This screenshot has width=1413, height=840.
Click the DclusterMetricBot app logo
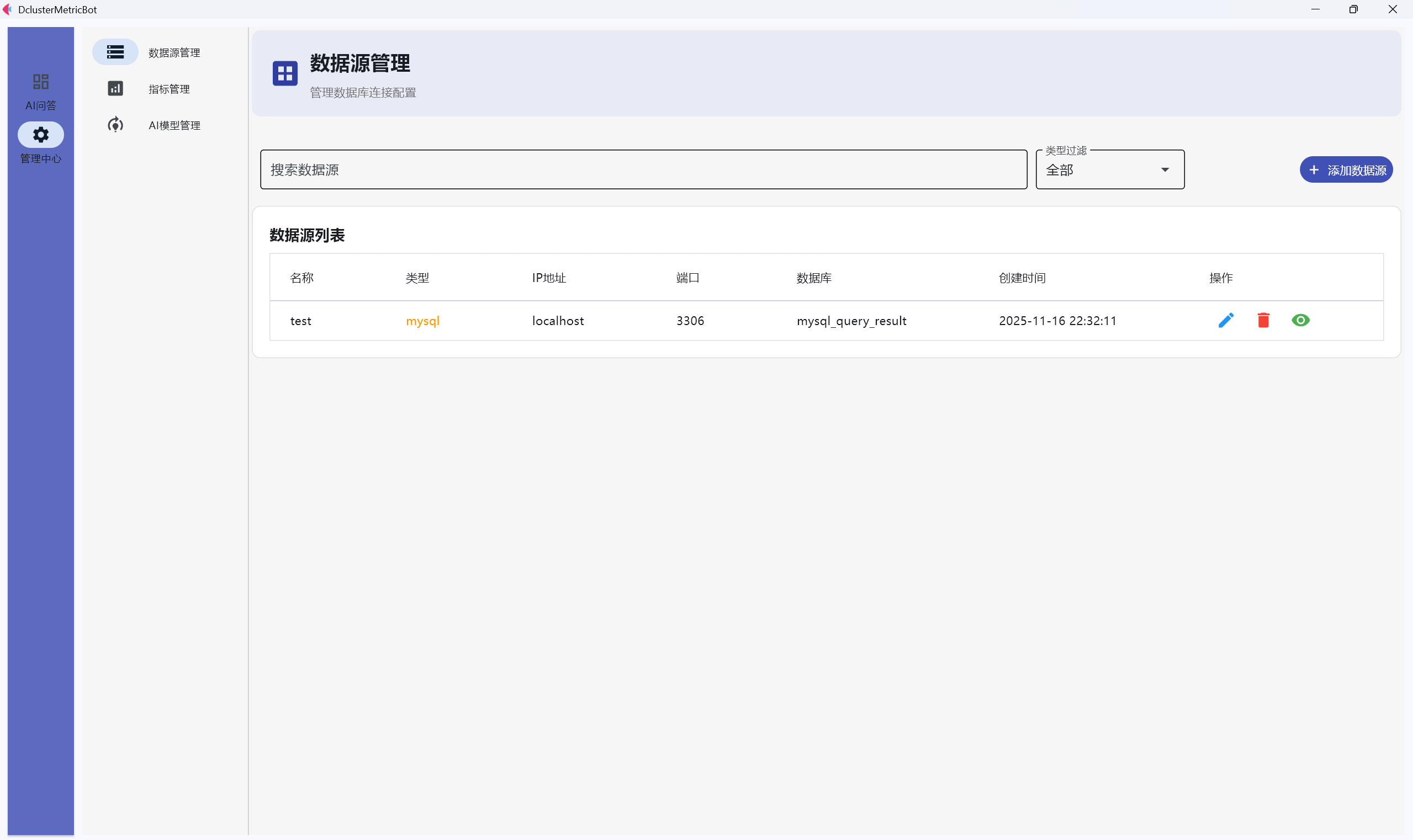7,9
